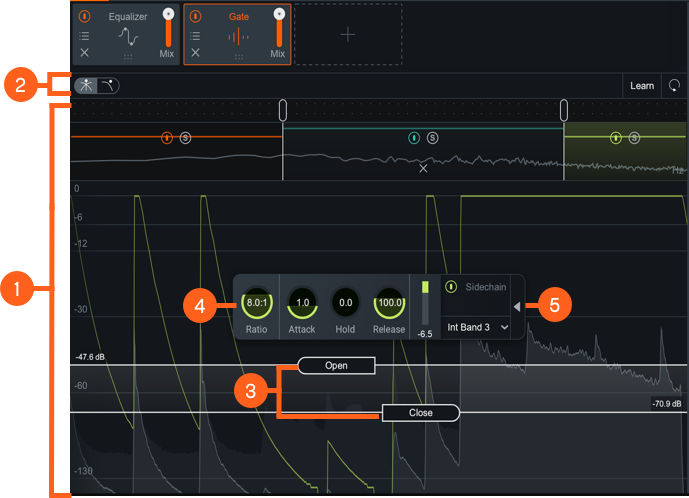689x498 pixels.
Task: Open the Equalizer module presets list icon
Action: pos(84,36)
